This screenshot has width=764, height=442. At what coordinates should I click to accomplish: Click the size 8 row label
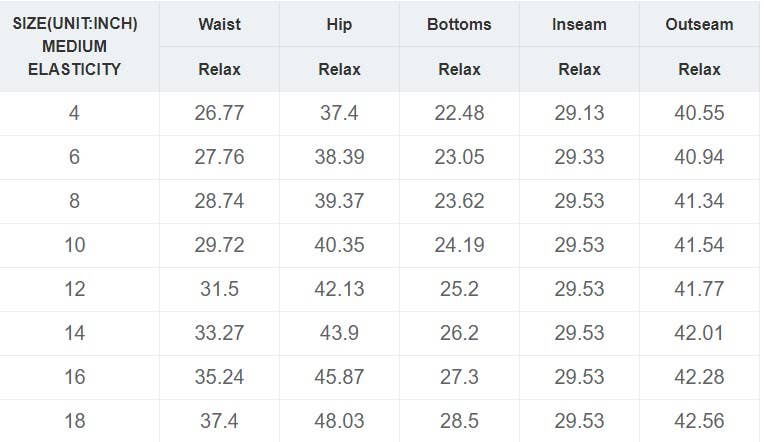point(74,201)
